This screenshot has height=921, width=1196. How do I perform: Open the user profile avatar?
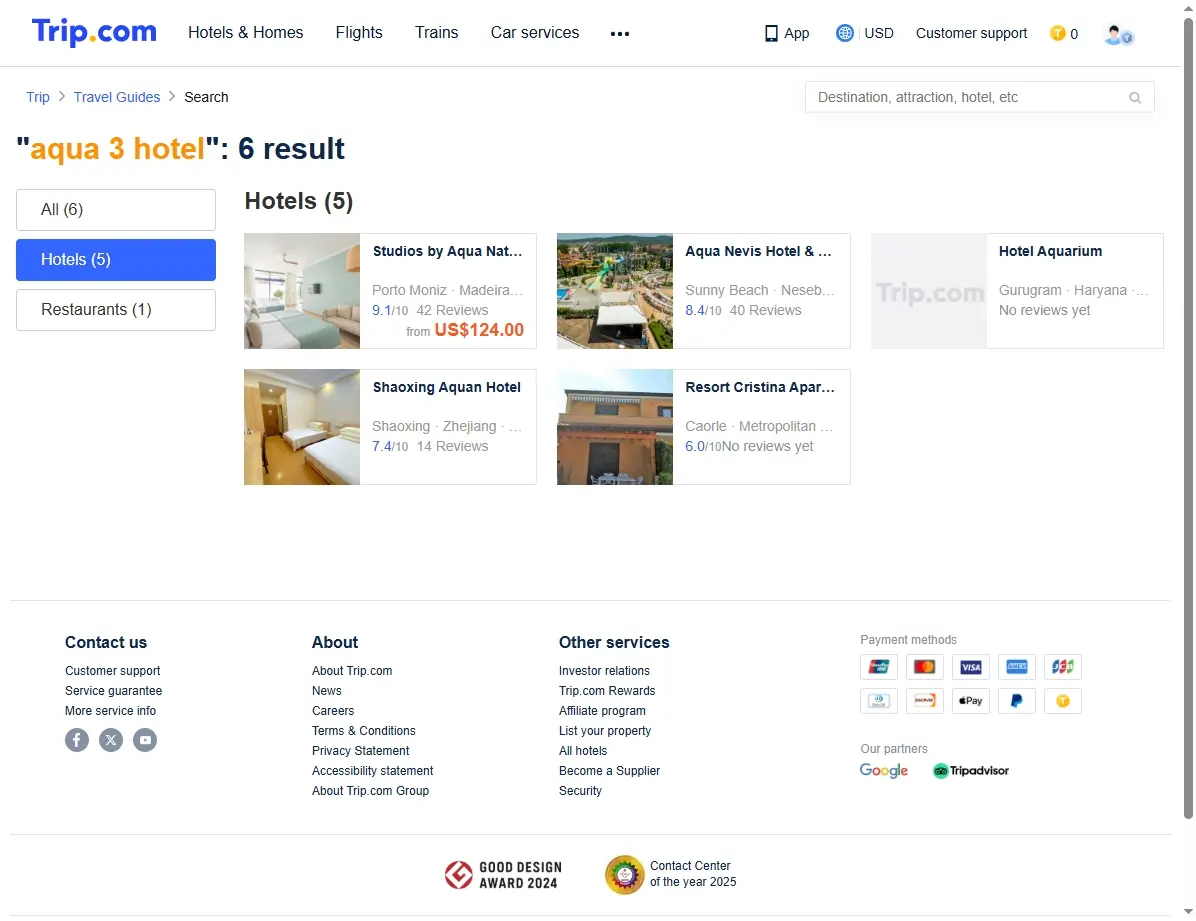1118,35
